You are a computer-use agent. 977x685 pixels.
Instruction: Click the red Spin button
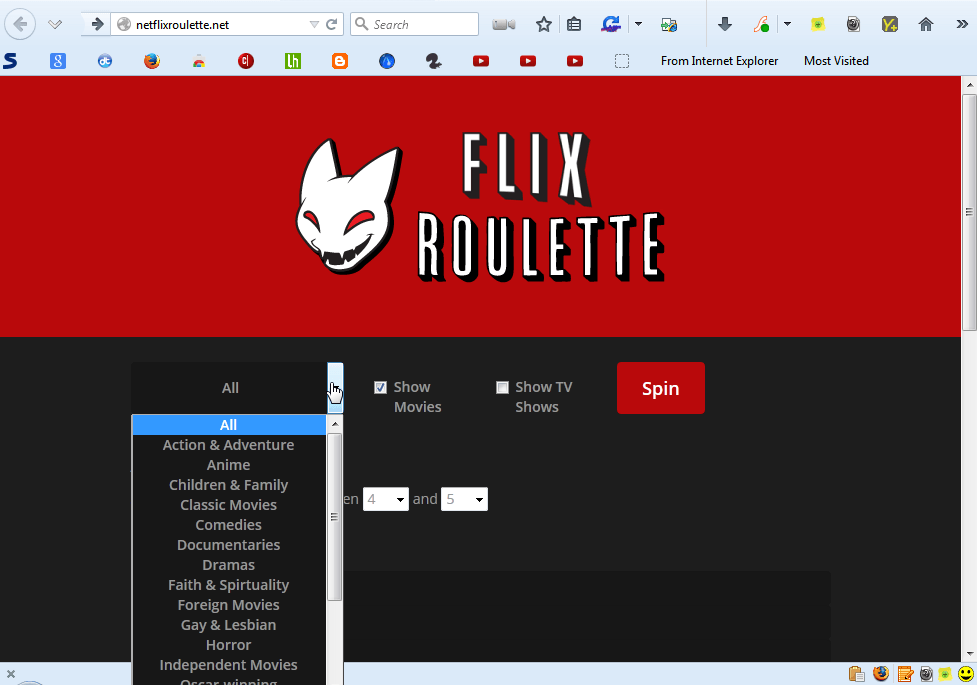pos(660,388)
